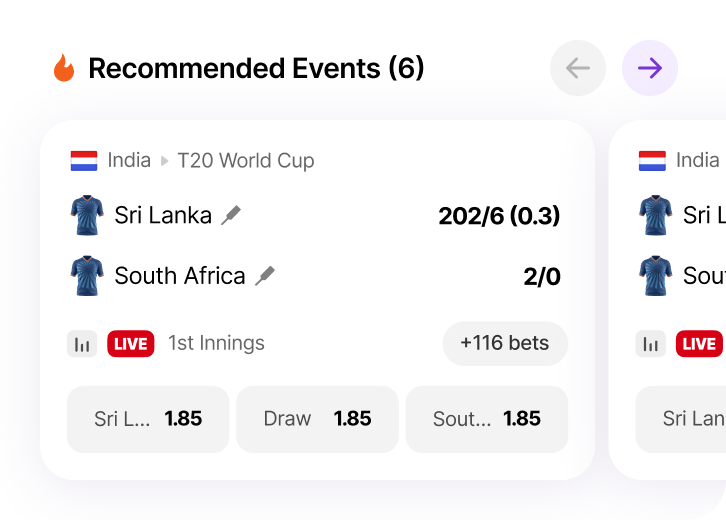The height and width of the screenshot is (520, 726).
Task: Go to previous recommended events
Action: tap(578, 68)
